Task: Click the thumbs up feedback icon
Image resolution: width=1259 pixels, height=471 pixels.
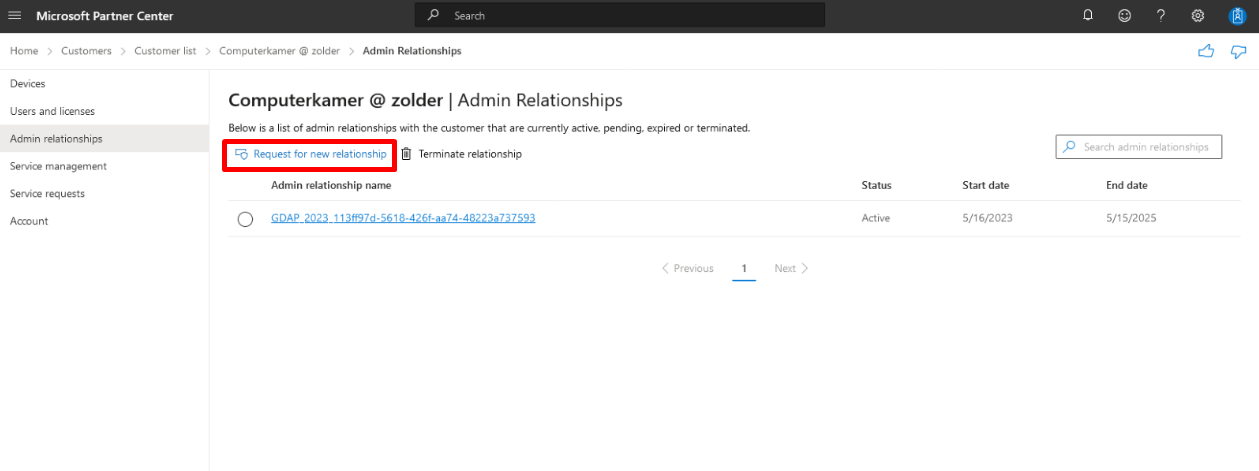Action: [x=1206, y=51]
